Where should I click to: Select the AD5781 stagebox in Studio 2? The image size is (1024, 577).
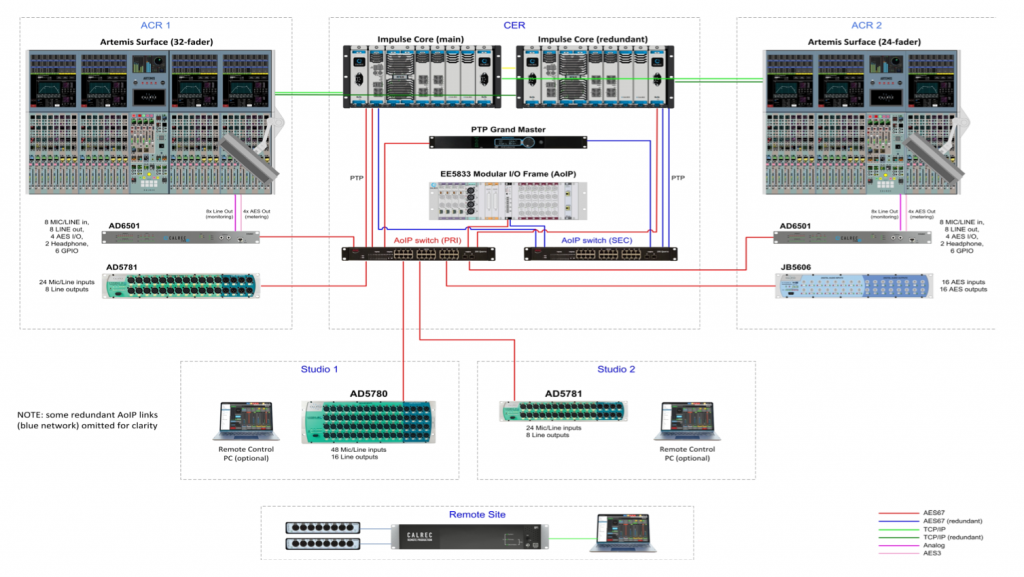click(x=564, y=411)
